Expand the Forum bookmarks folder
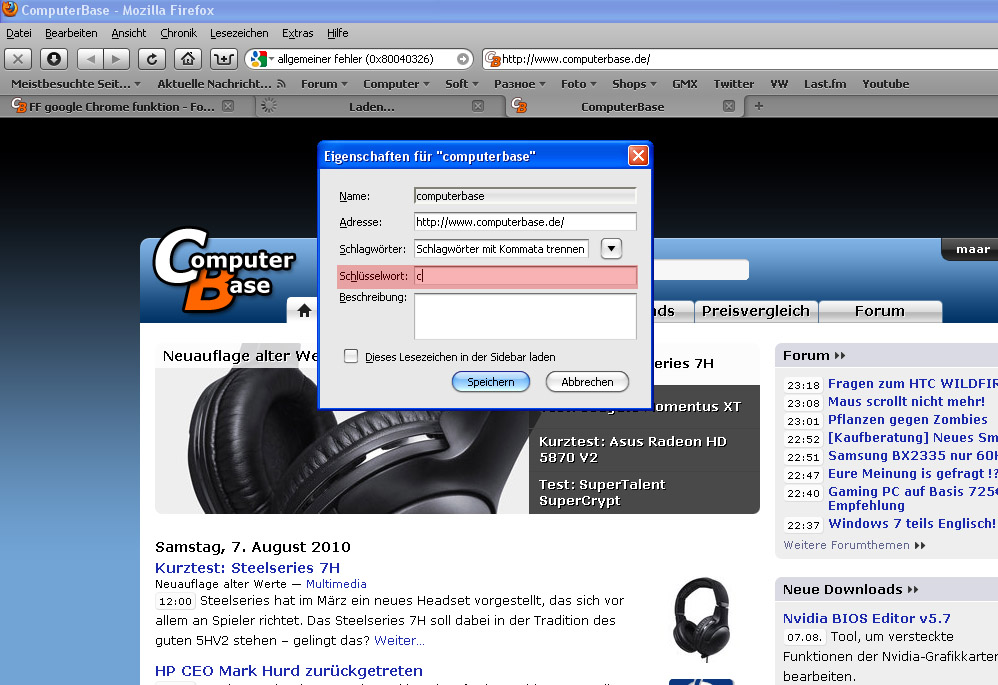 [324, 84]
